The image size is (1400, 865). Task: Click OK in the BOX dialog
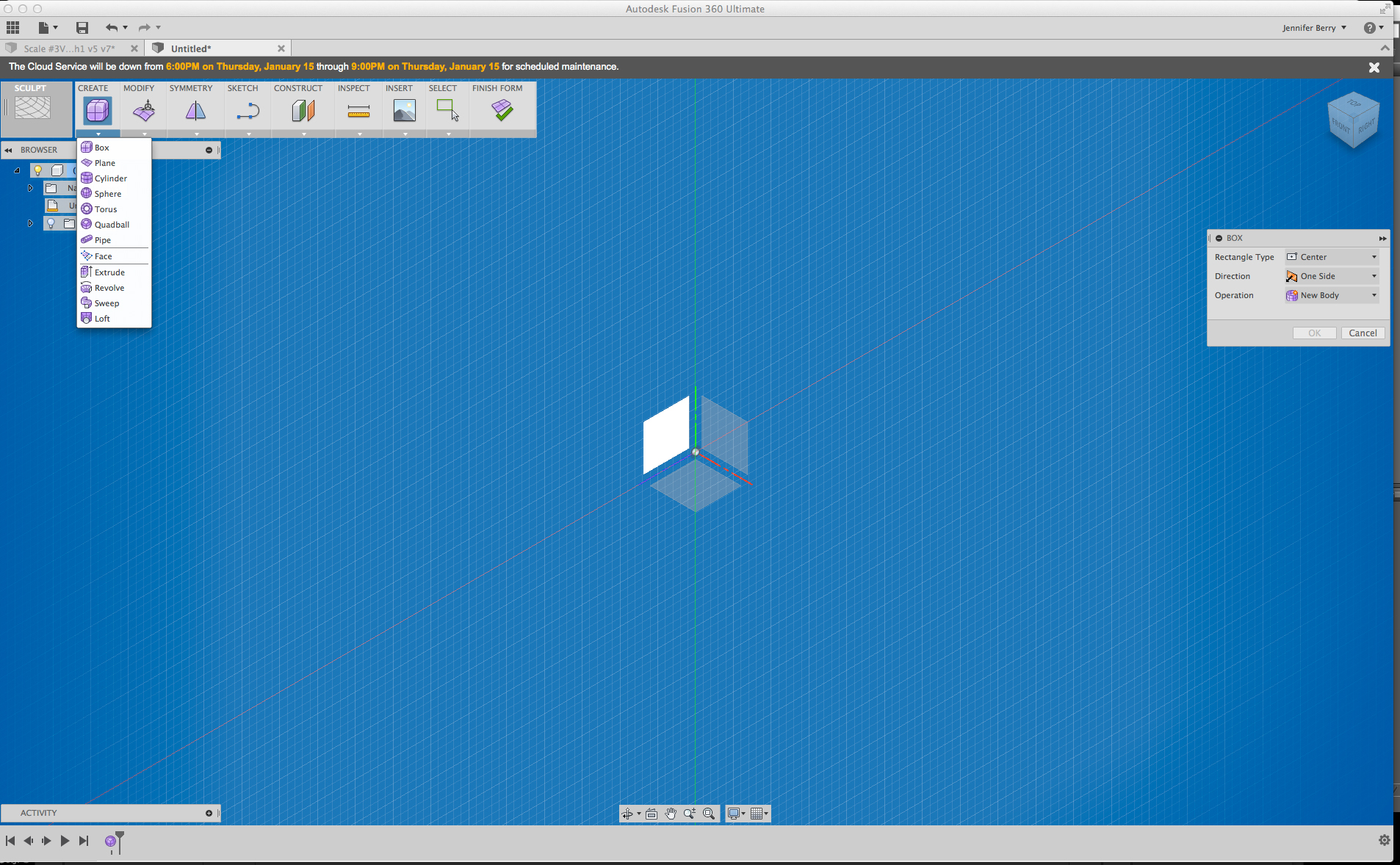tap(1314, 333)
